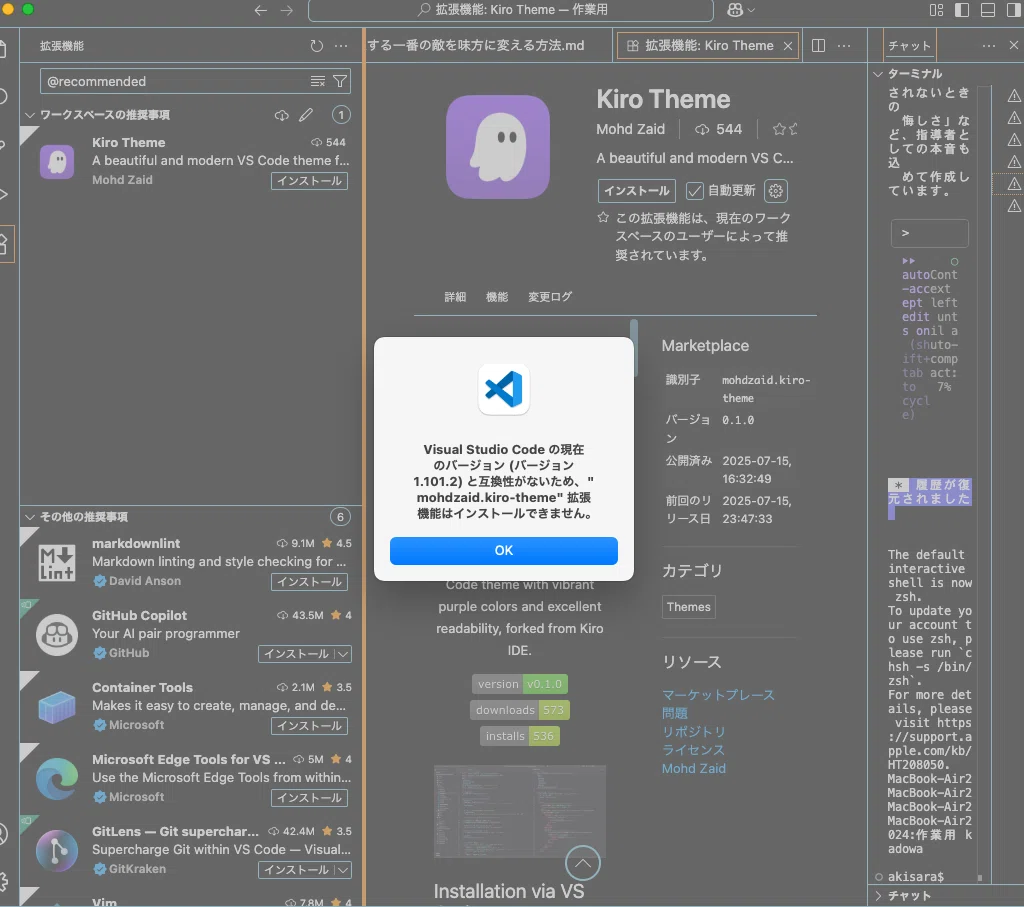
Task: Click the Kiro Theme star rating
Action: coord(785,129)
